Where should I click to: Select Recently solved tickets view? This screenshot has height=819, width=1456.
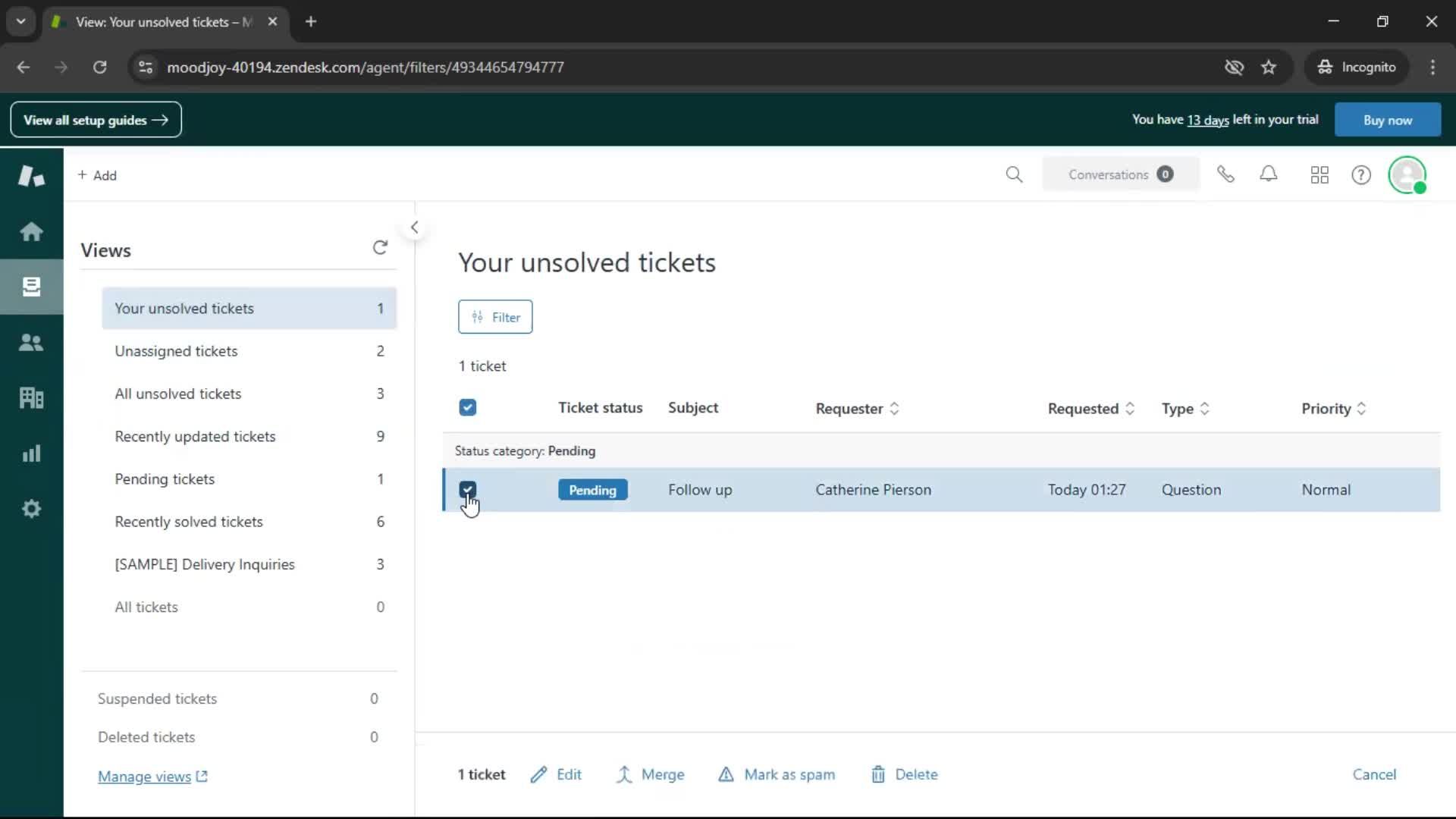(x=249, y=522)
